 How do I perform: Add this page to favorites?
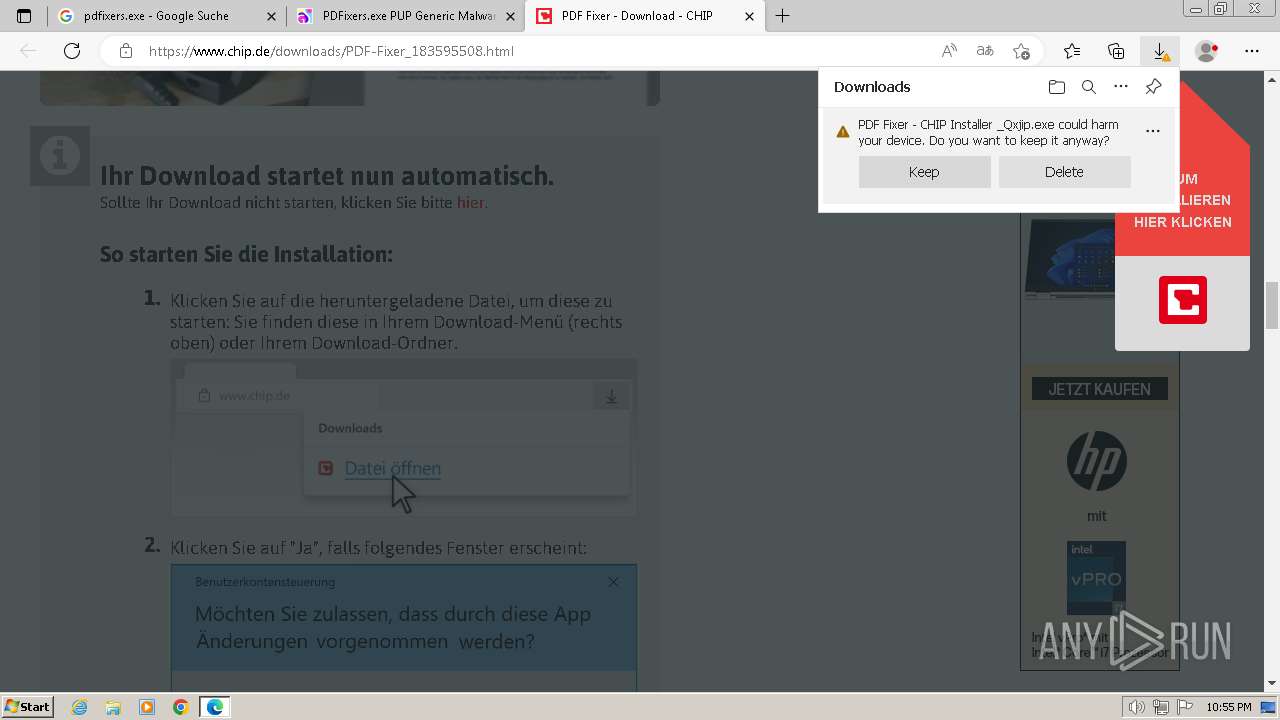point(1021,51)
